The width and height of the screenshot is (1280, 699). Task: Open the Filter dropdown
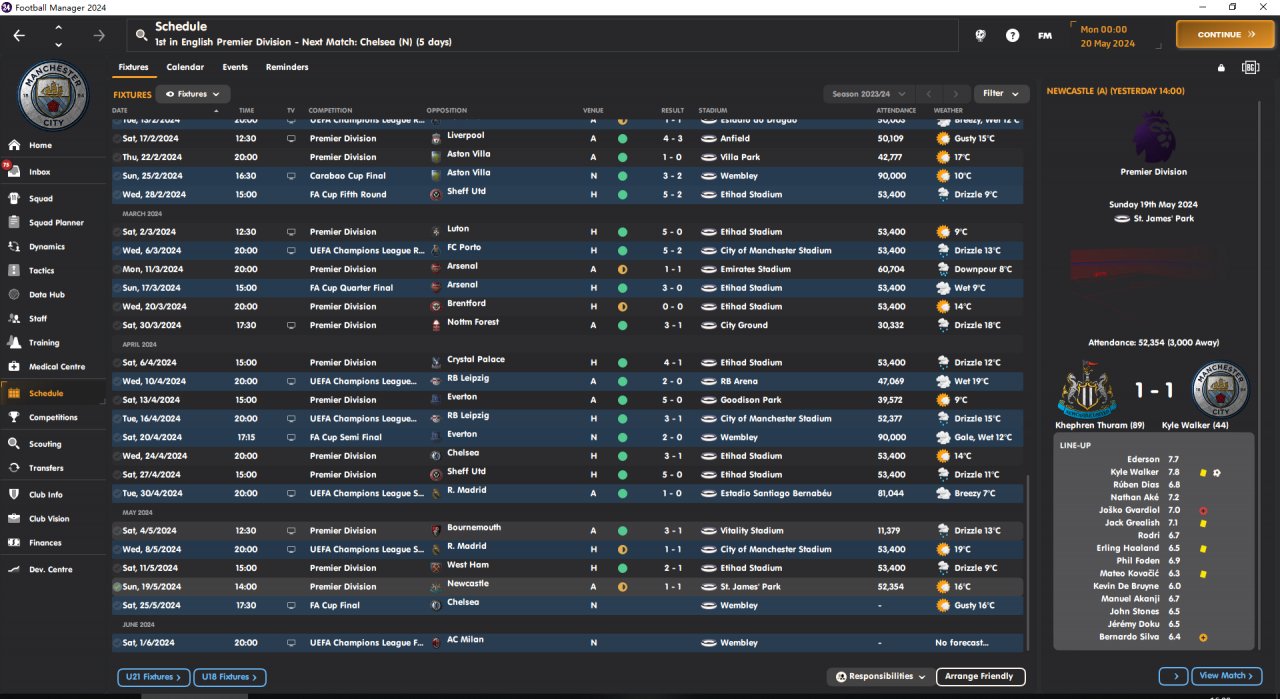pyautogui.click(x=1001, y=94)
